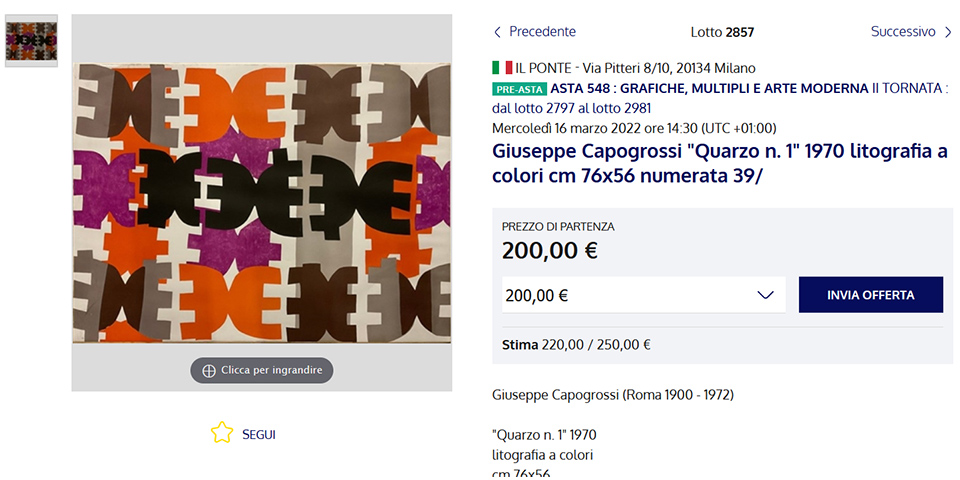
Task: Go to the Precedente lot link
Action: tap(542, 32)
